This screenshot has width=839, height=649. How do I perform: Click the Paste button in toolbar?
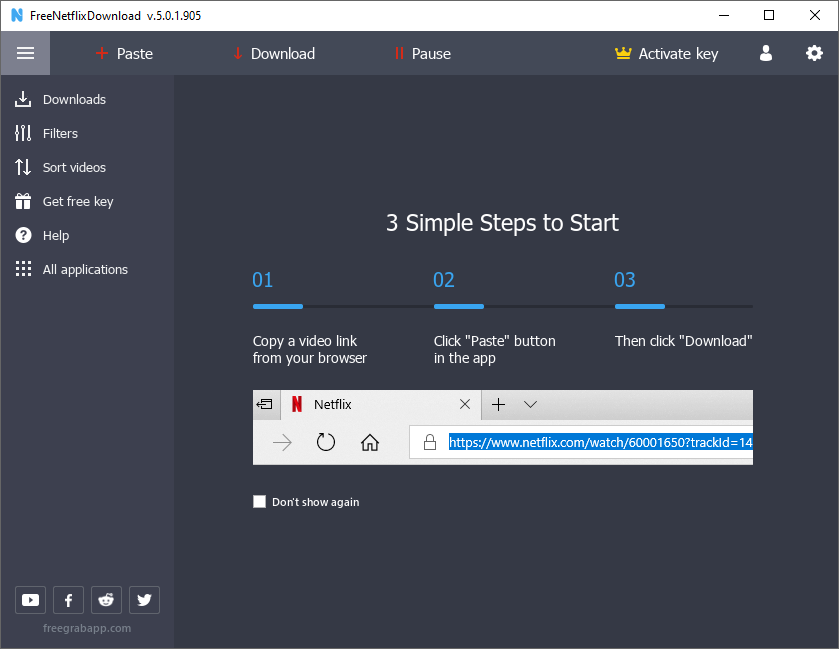(x=124, y=54)
